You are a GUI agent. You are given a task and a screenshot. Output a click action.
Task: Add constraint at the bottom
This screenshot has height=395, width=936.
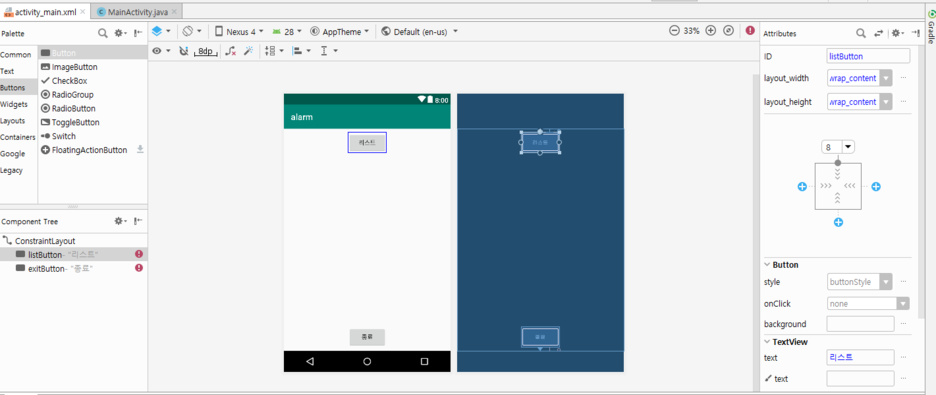point(839,223)
